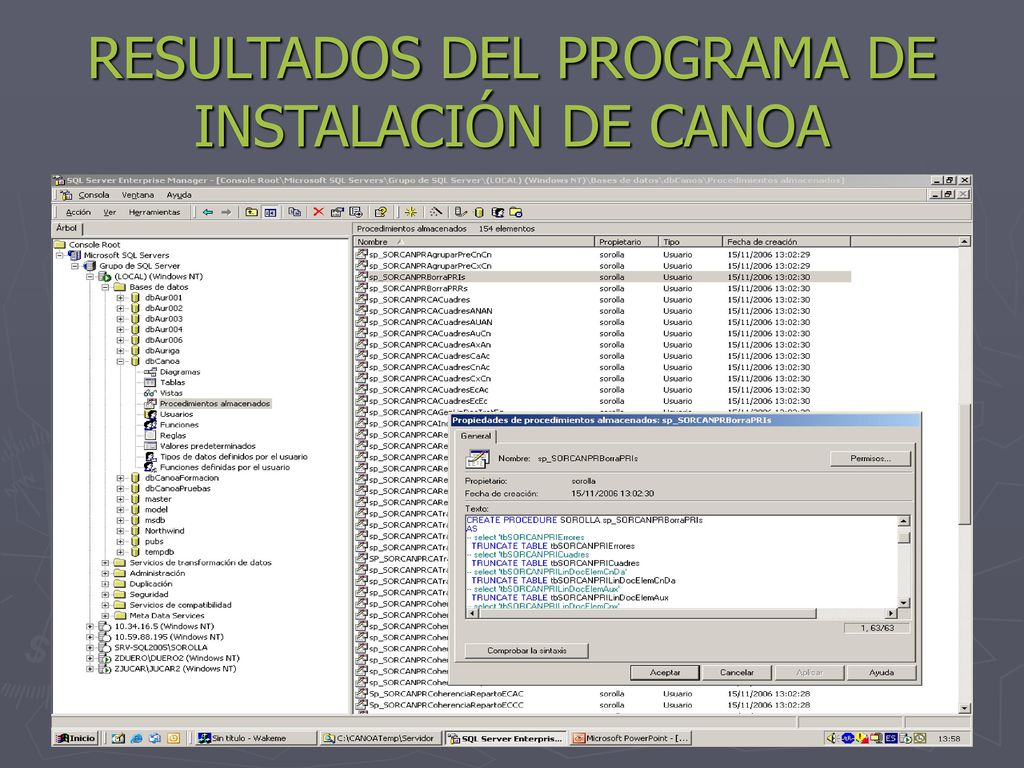
Task: Click the stored procedure icon in Propiedades dialog
Action: [x=477, y=458]
